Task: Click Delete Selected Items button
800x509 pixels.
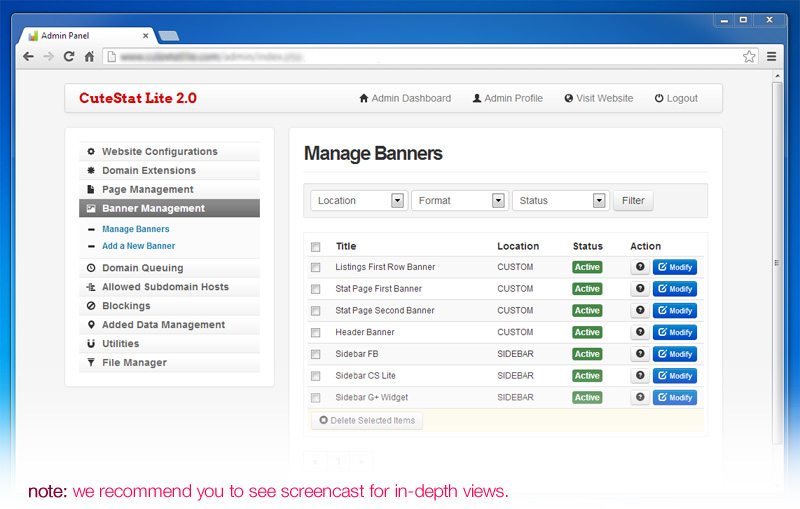Action: tap(367, 420)
